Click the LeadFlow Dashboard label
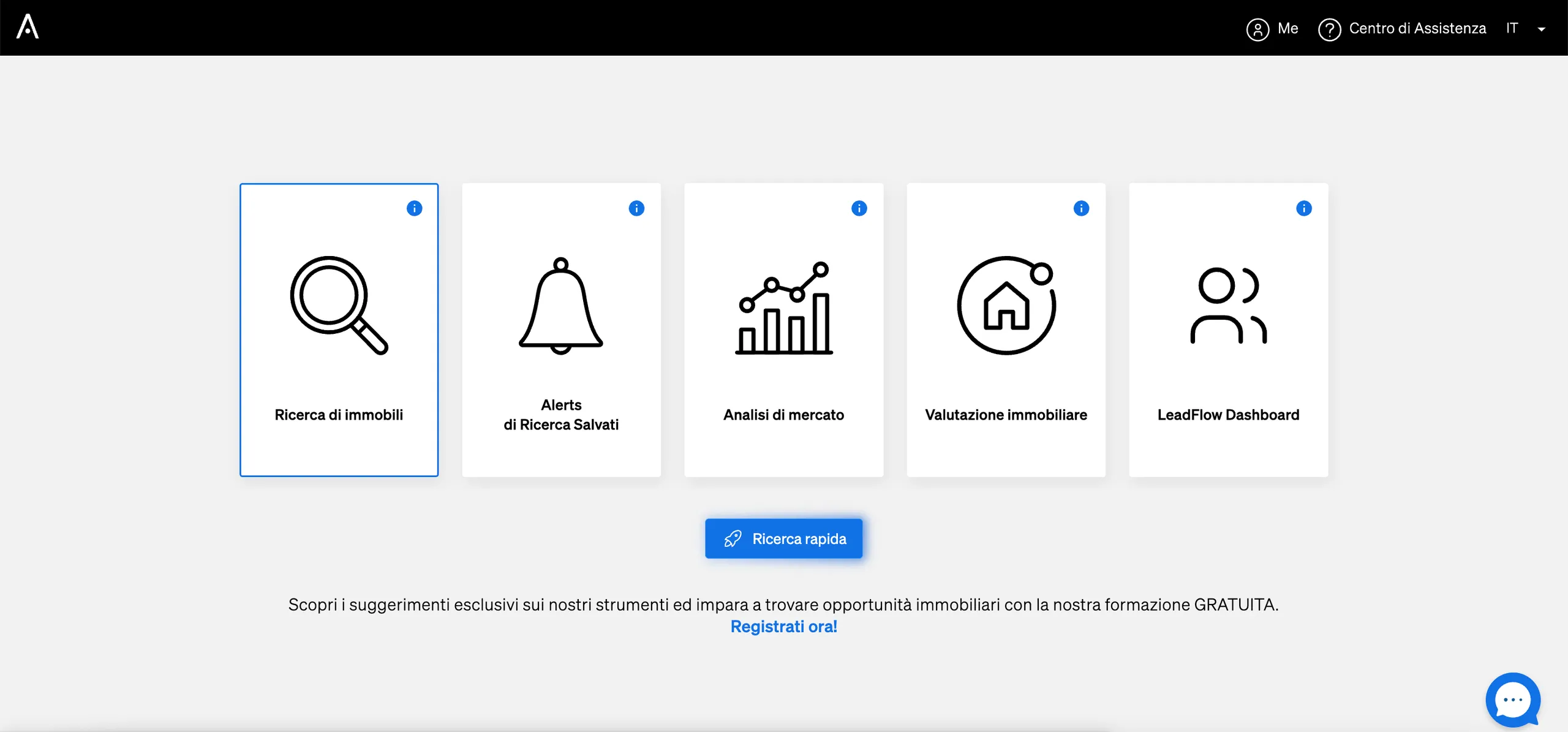 [x=1228, y=415]
